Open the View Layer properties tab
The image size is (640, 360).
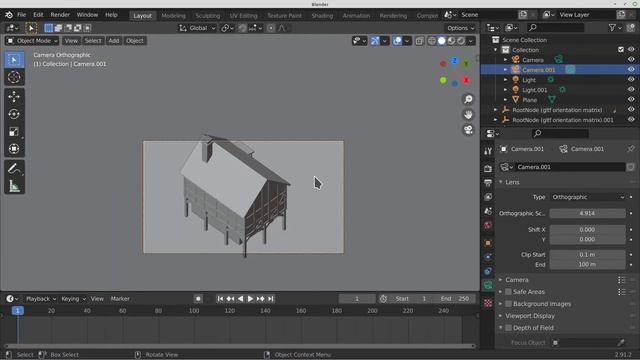point(488,197)
